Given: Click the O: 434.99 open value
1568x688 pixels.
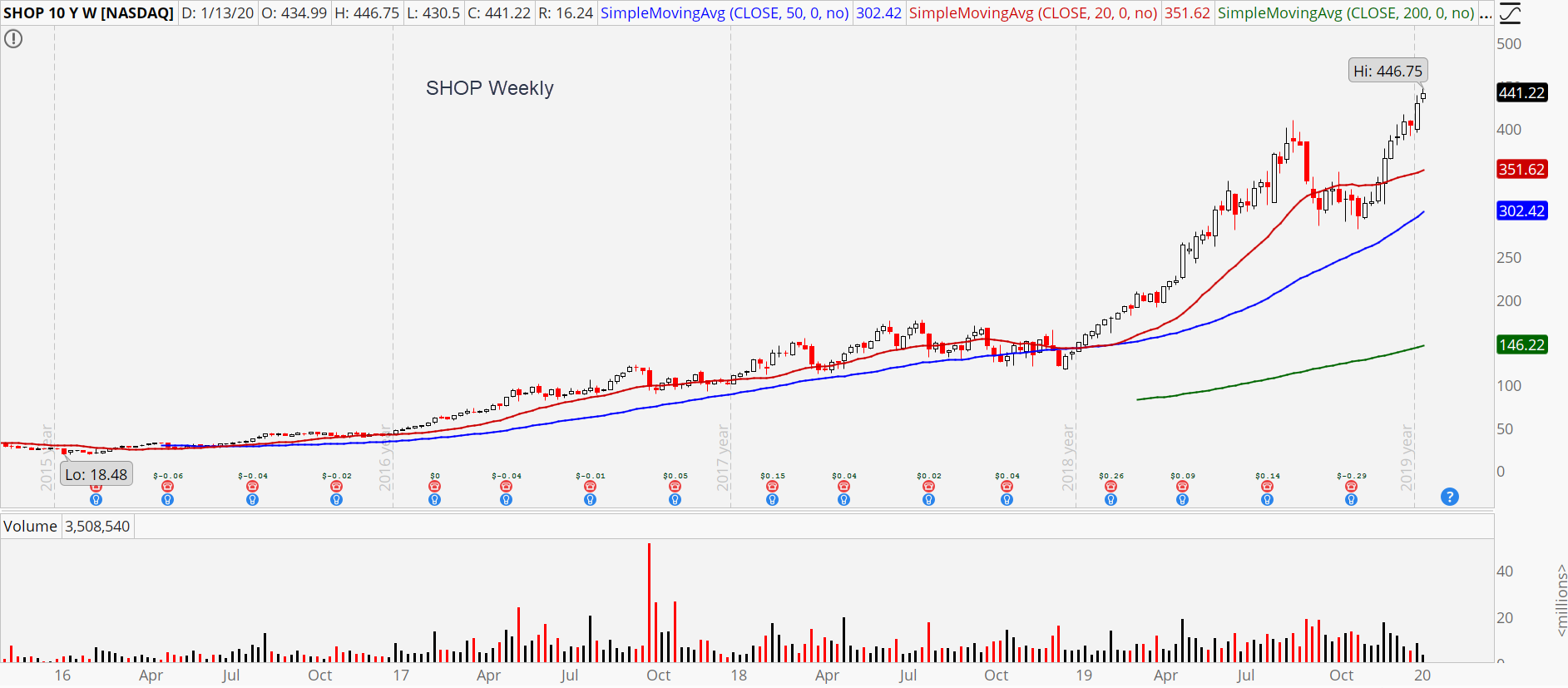Looking at the screenshot, I should click(x=294, y=13).
